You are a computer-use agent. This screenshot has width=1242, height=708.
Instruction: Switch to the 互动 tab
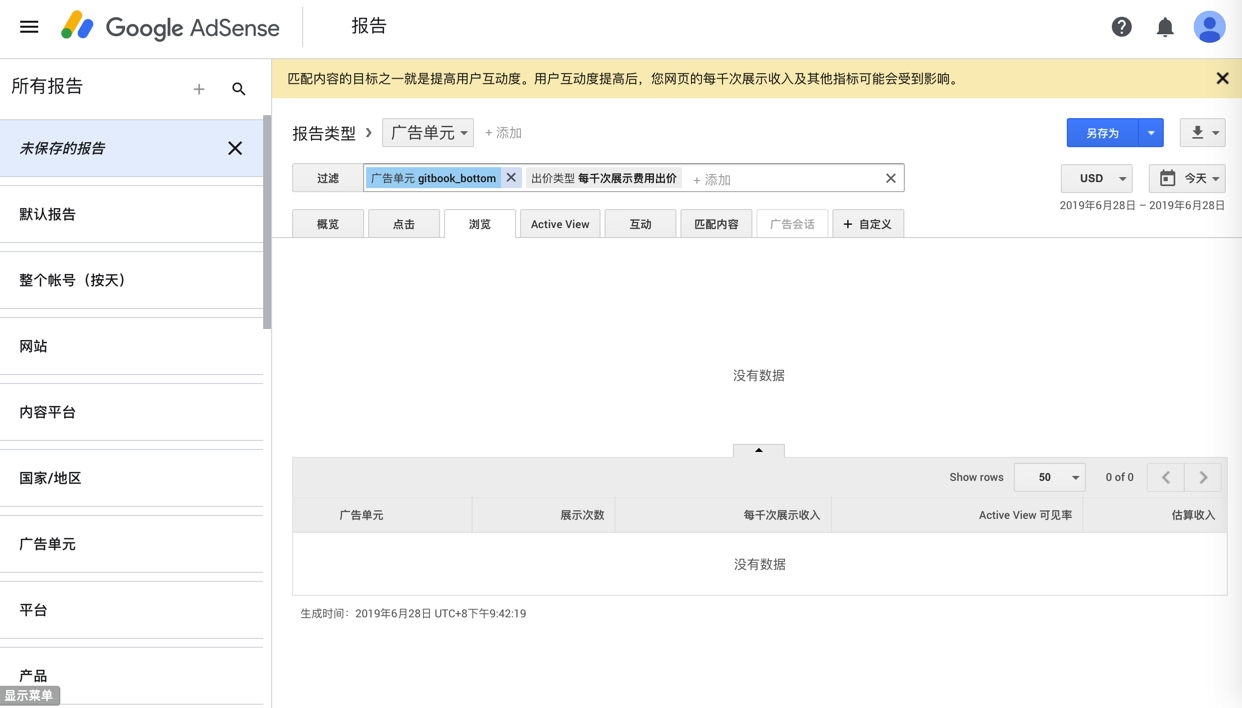click(641, 224)
